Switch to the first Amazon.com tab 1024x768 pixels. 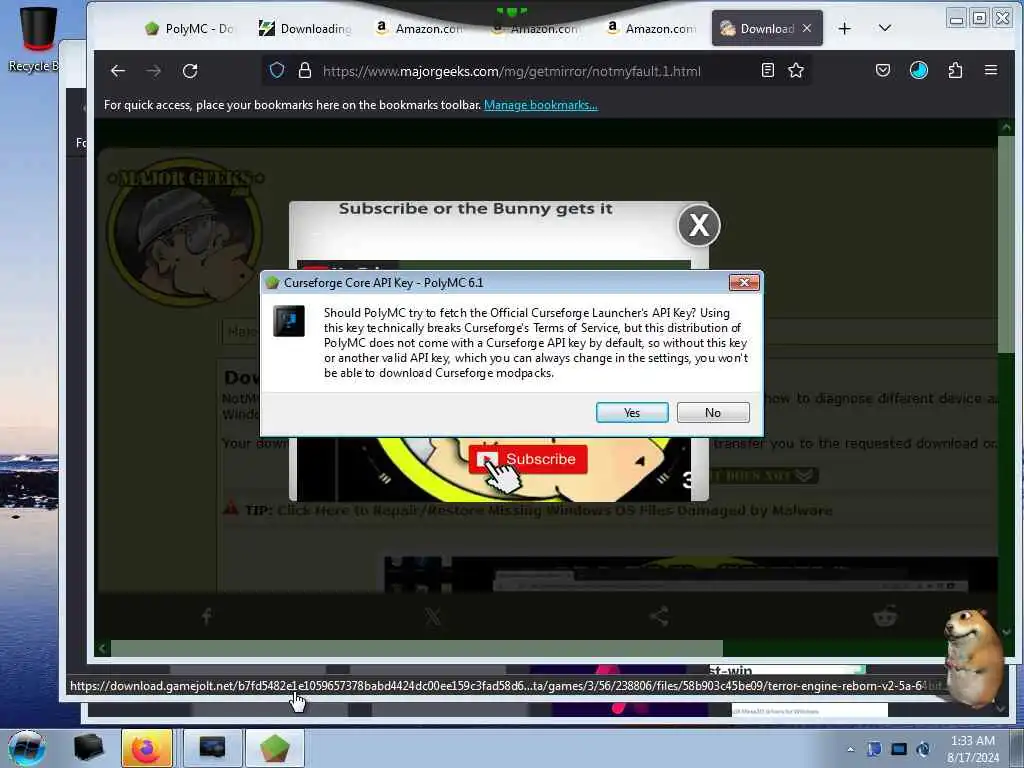click(x=419, y=29)
